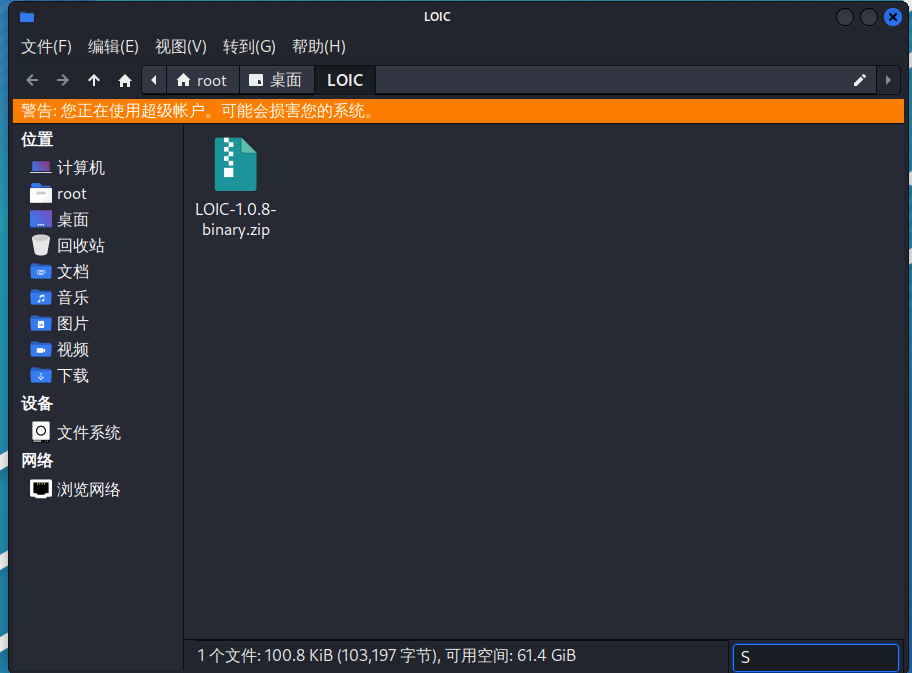912x673 pixels.
Task: Jump to 桌面 via the breadcrumb
Action: [x=277, y=80]
